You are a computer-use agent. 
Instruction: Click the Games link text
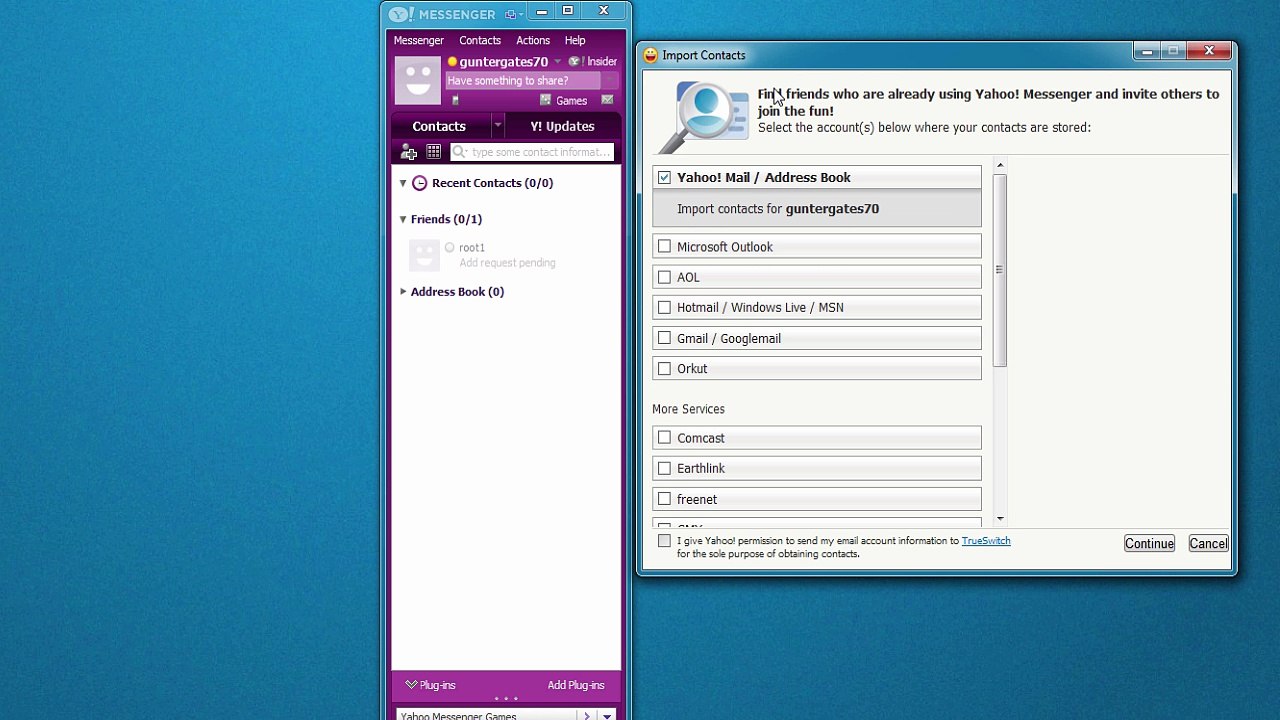(571, 100)
